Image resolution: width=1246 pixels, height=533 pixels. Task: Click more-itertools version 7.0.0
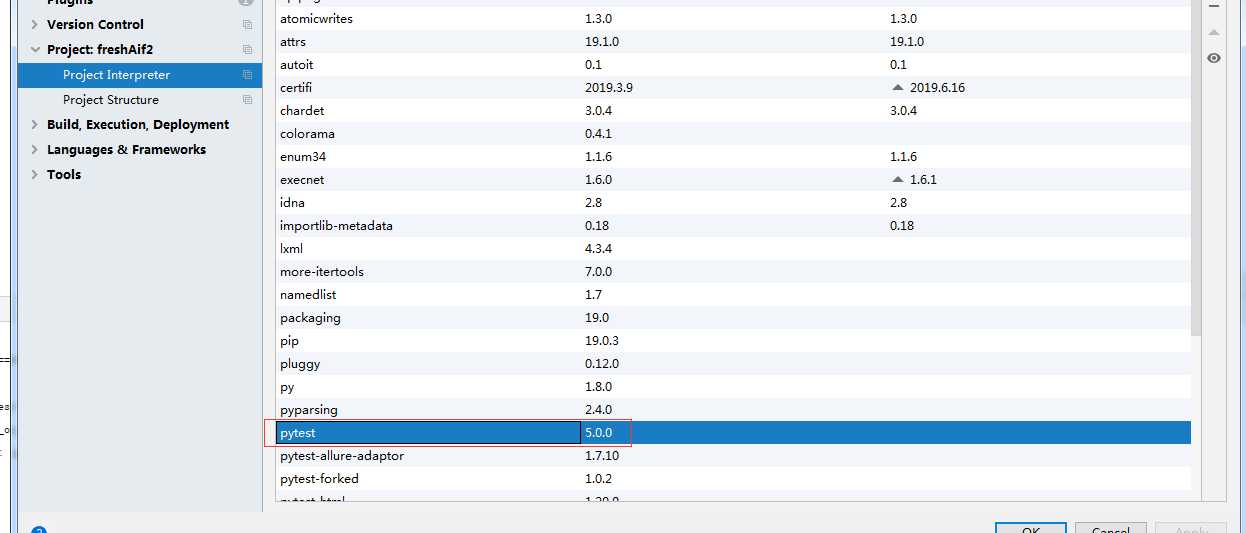click(598, 271)
